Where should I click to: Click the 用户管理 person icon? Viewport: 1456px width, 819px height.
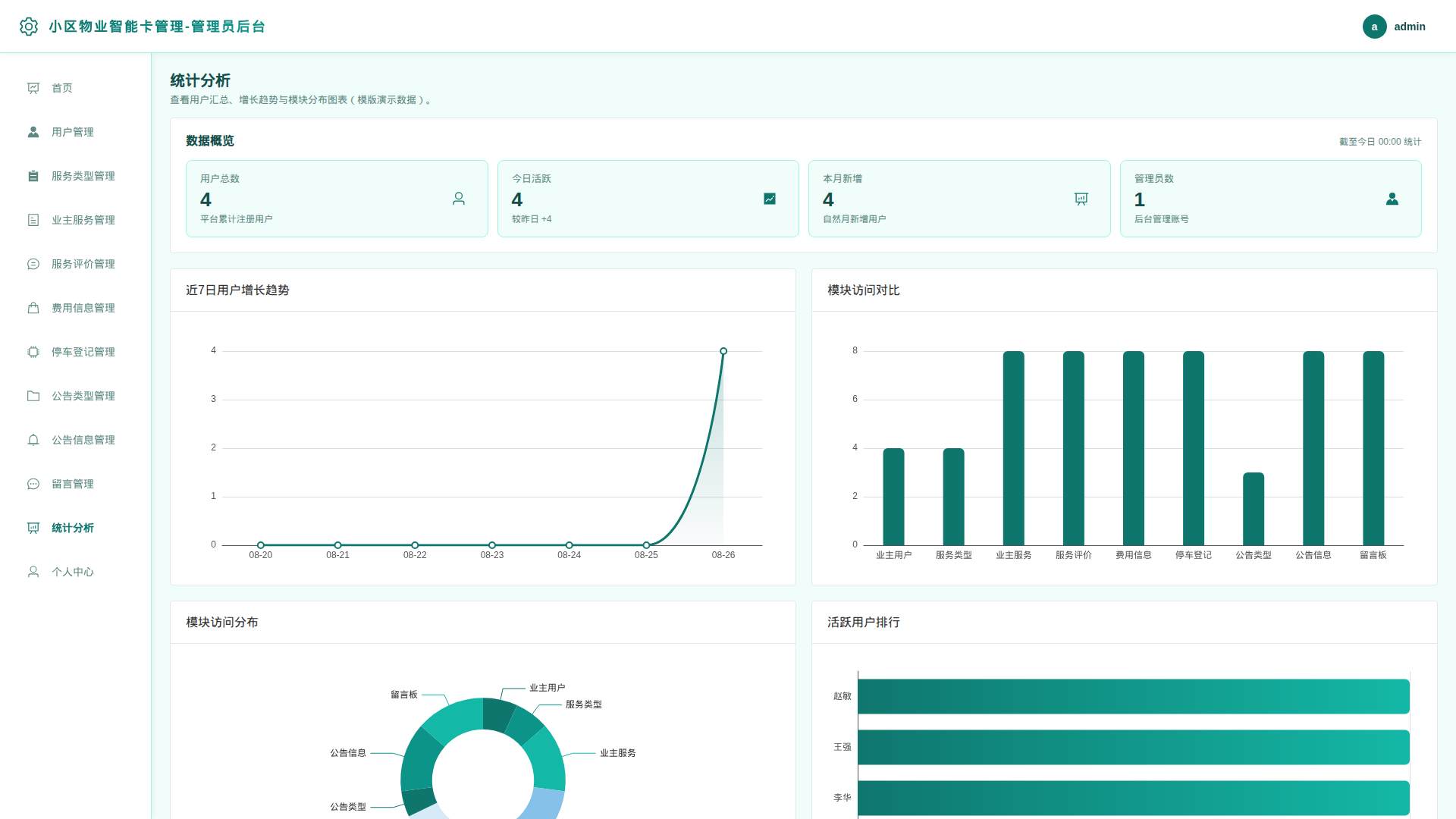(33, 132)
